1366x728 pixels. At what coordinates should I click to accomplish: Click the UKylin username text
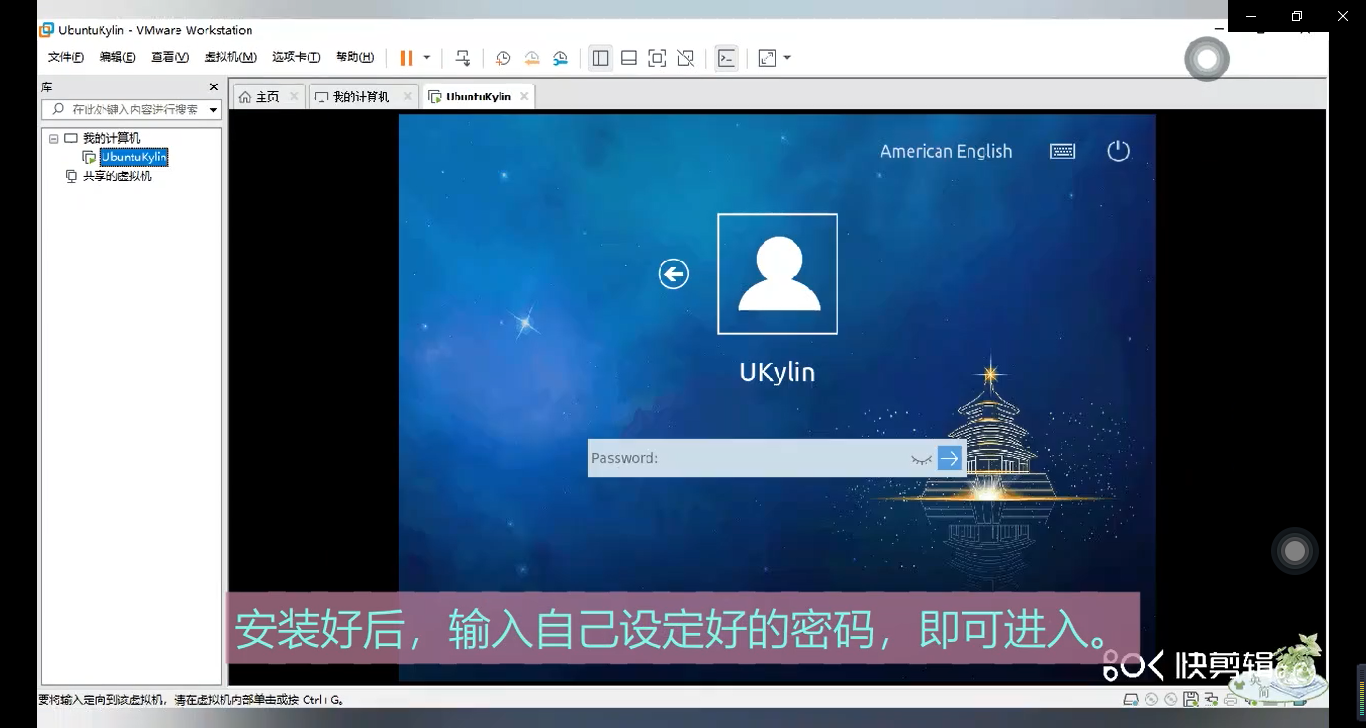click(777, 372)
